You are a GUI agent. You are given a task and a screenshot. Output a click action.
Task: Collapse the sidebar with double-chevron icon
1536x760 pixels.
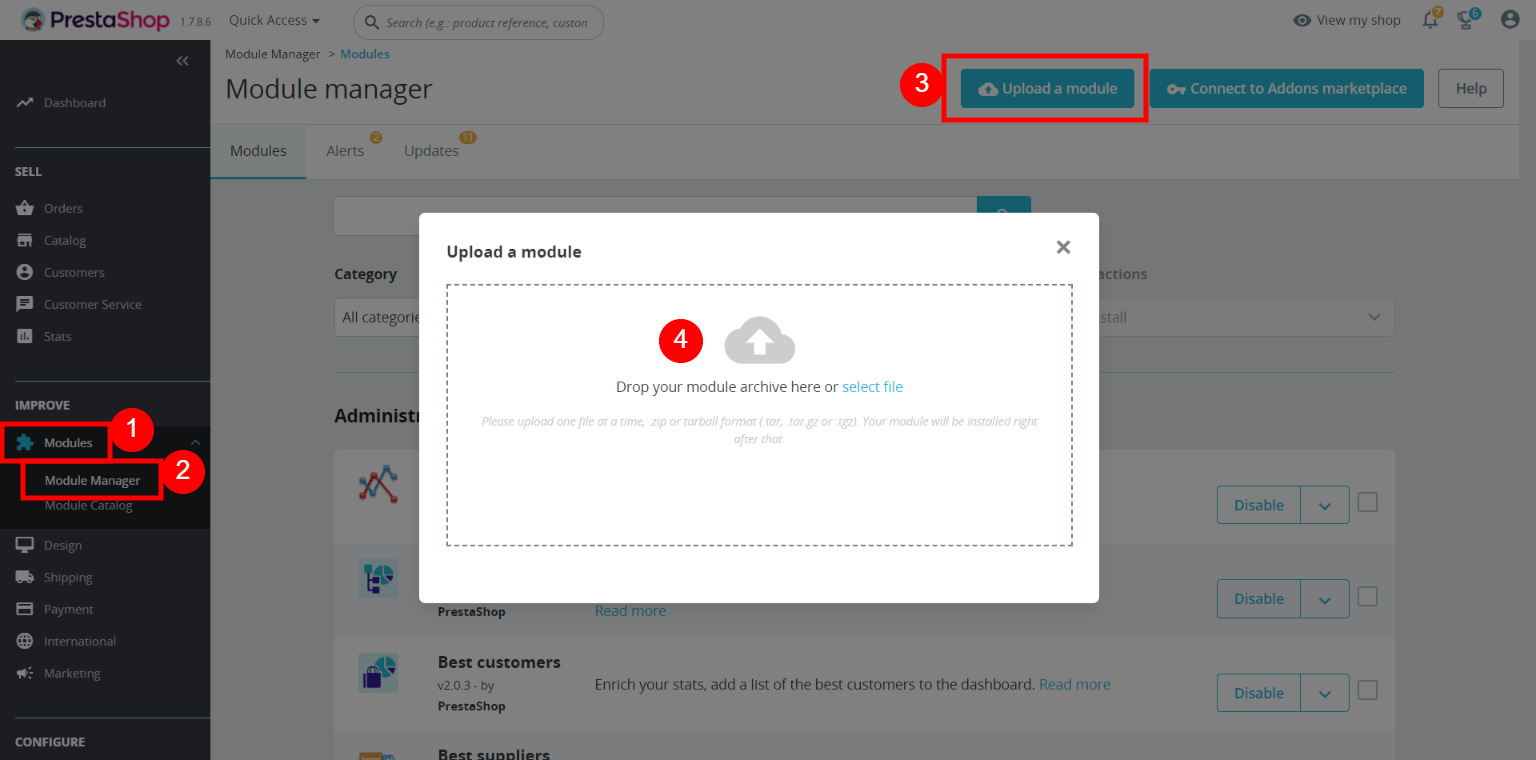[x=182, y=61]
